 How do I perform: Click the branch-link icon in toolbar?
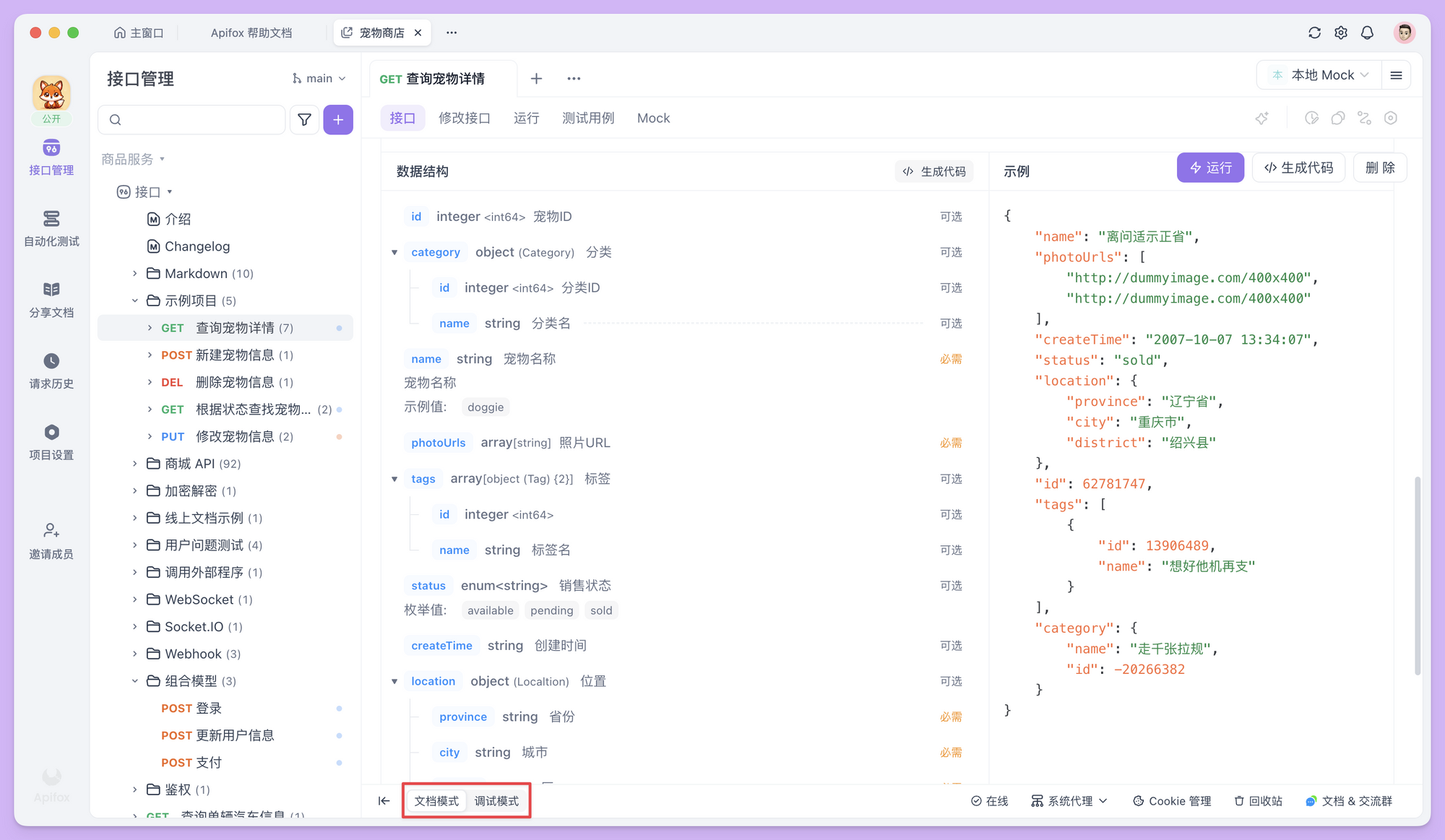point(1364,118)
